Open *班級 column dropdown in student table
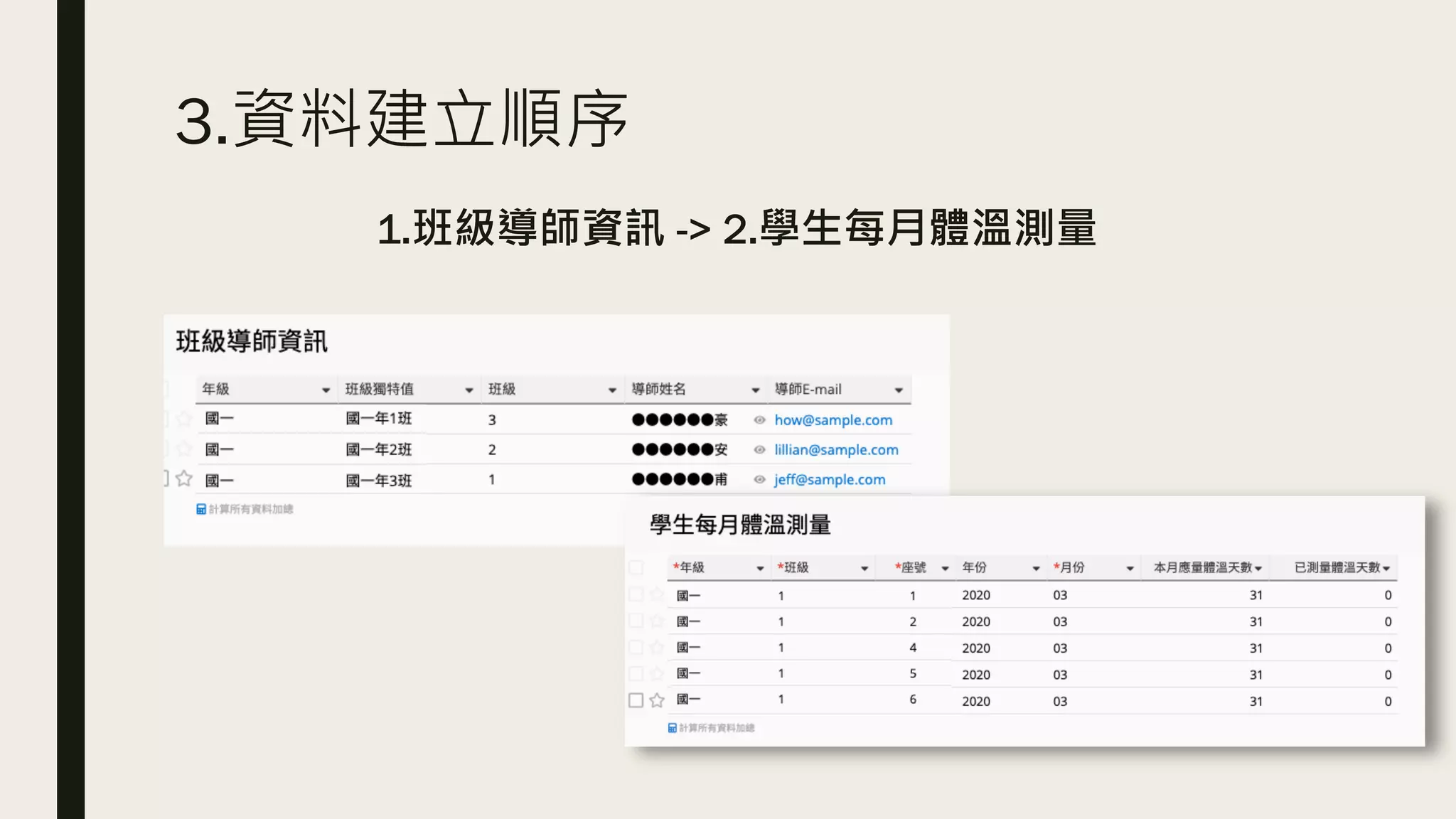This screenshot has width=1456, height=819. [864, 569]
